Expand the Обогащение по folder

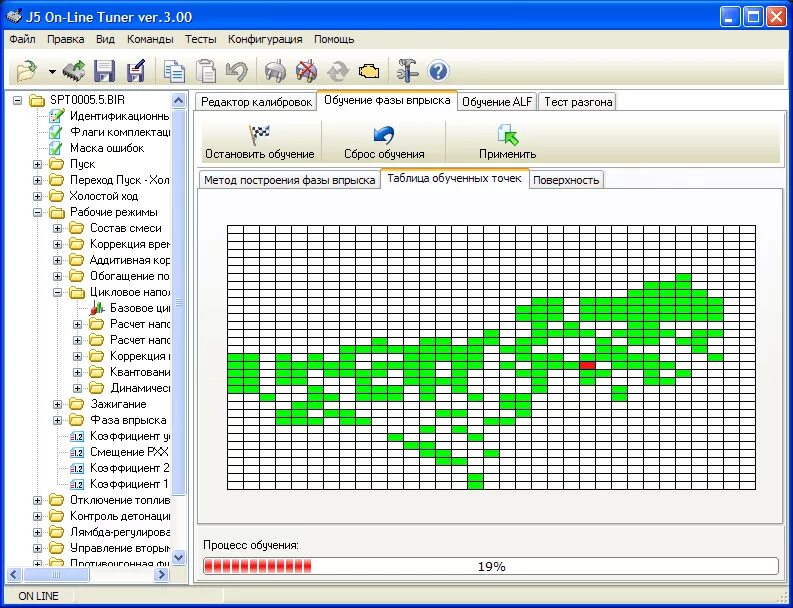(x=58, y=277)
